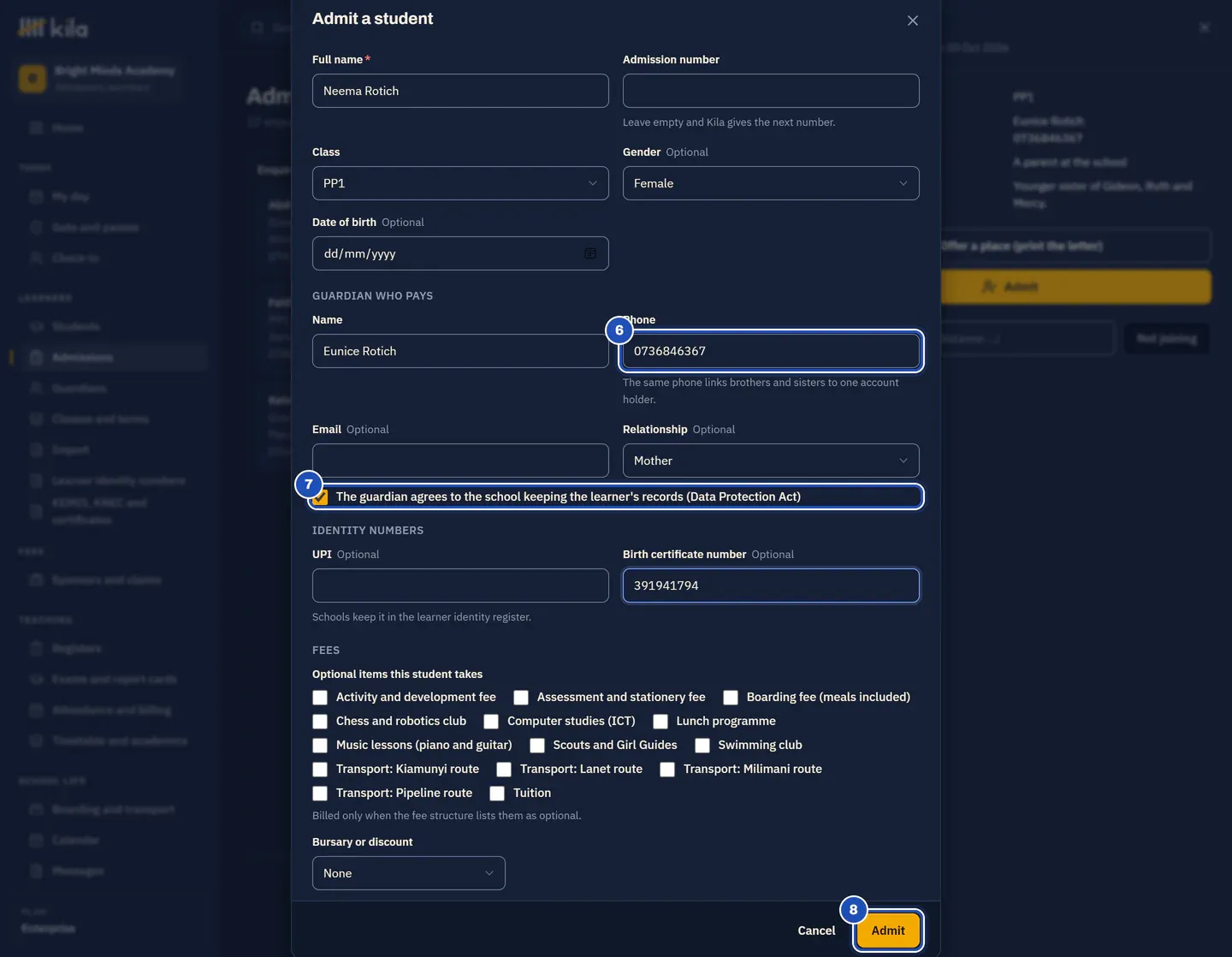The width and height of the screenshot is (1232, 957).
Task: Click the Date of birth field
Action: coord(460,253)
